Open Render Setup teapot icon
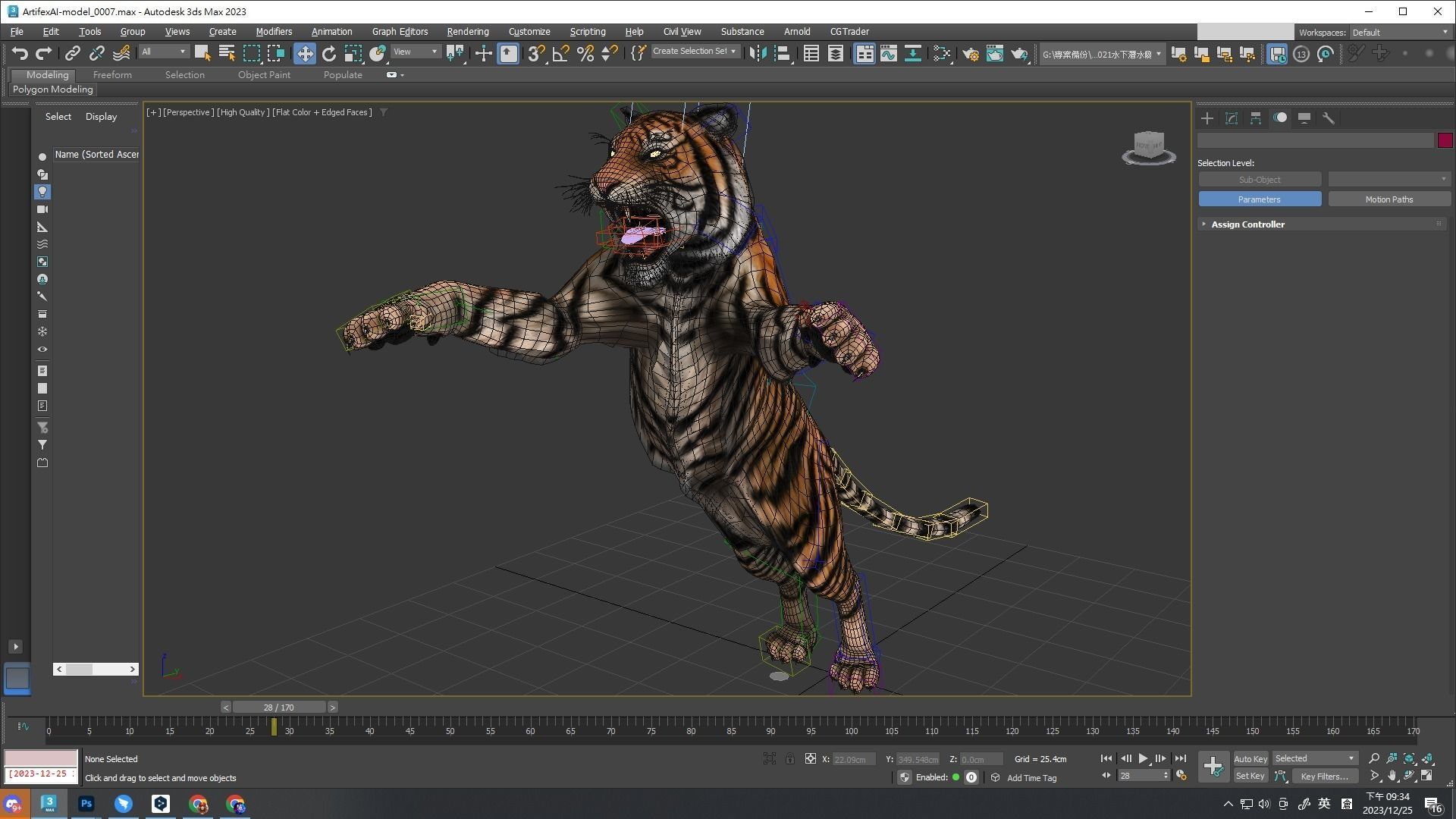Image resolution: width=1456 pixels, height=819 pixels. tap(971, 53)
